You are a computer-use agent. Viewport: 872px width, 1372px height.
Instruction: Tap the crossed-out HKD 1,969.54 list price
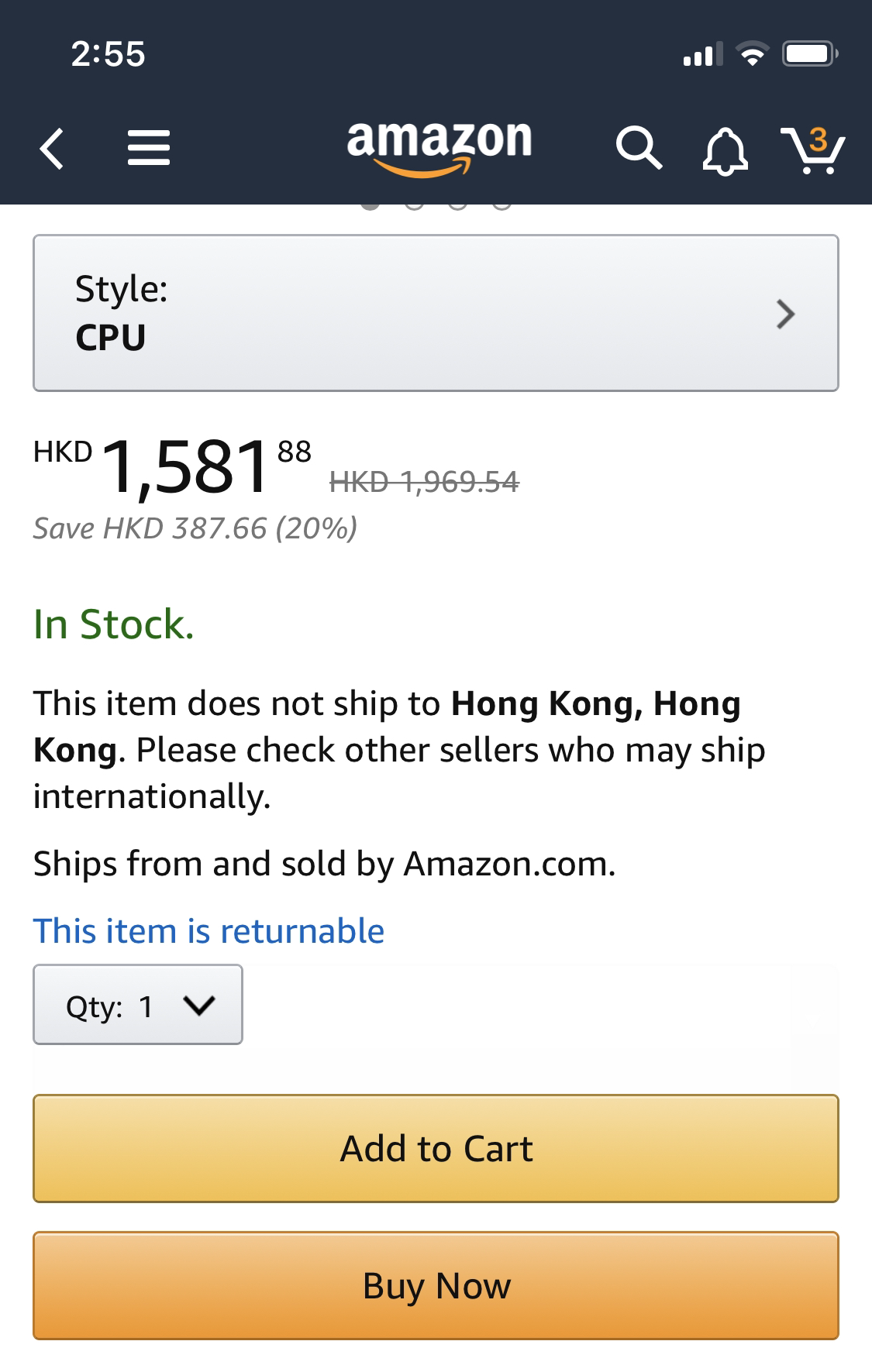(x=425, y=482)
